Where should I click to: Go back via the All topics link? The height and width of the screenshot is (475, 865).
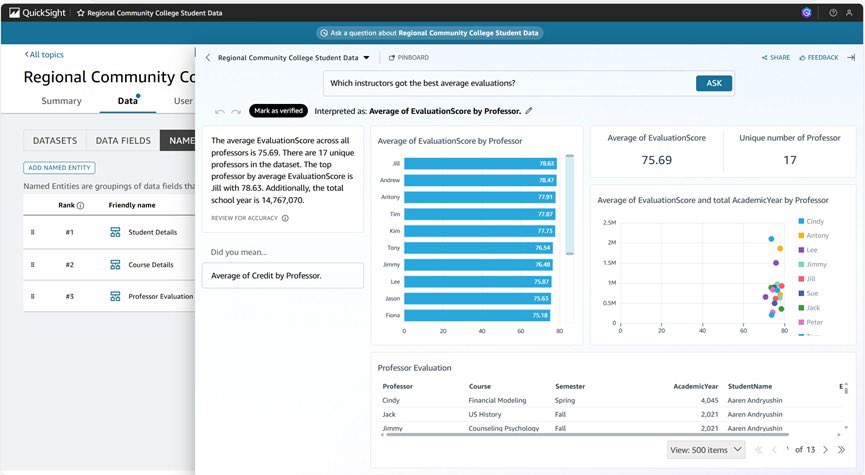click(44, 55)
